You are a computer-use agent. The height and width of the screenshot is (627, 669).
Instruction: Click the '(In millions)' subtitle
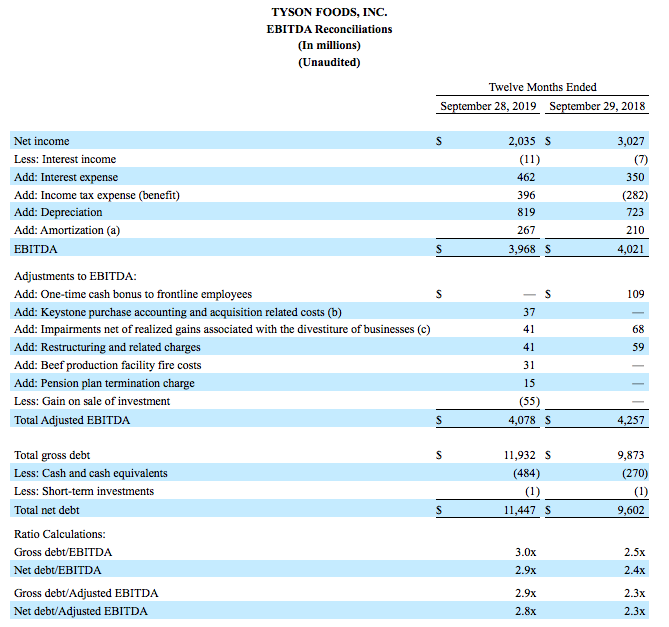pos(329,45)
